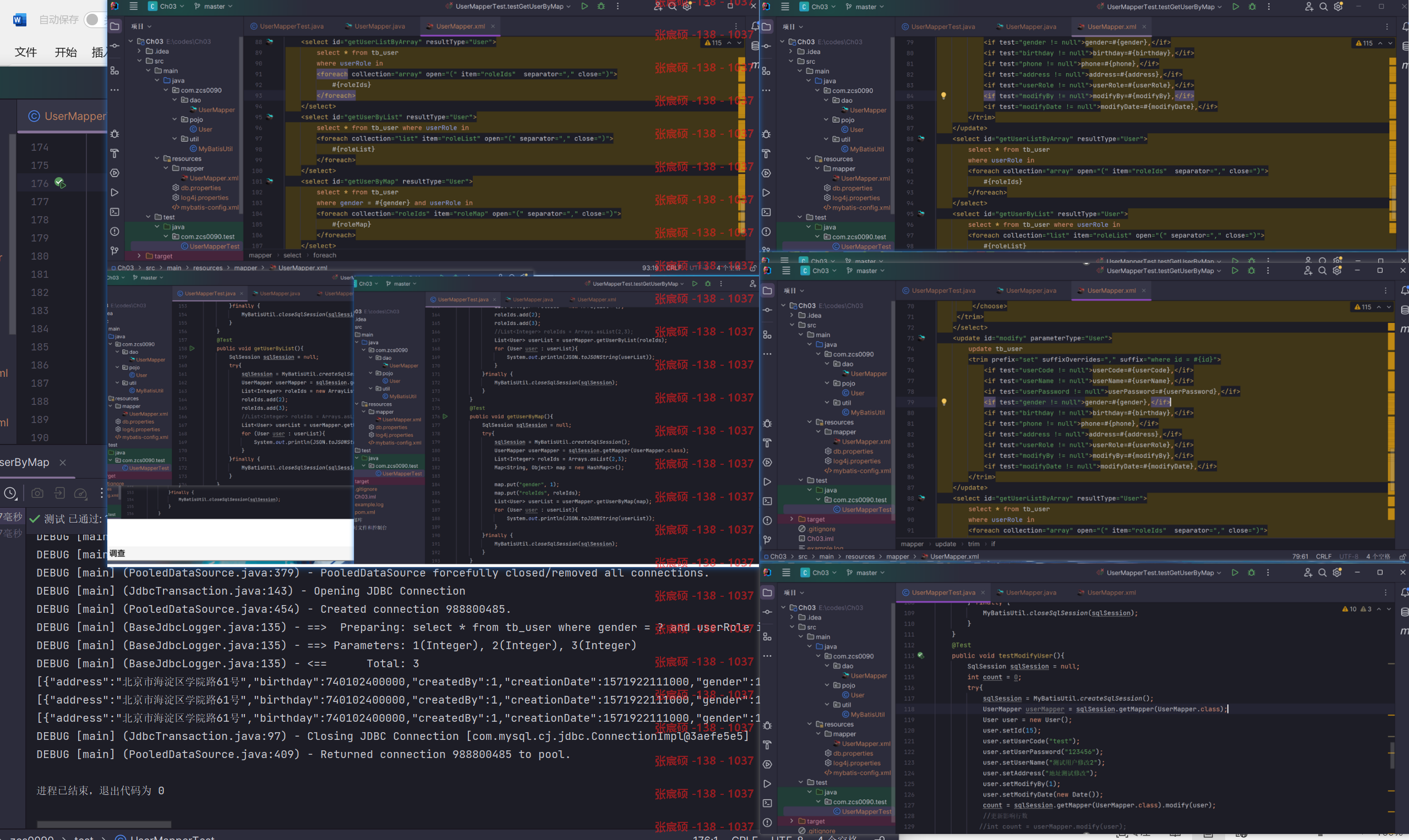Image resolution: width=1409 pixels, height=840 pixels.
Task: Click camera icon in run panel toolbar
Action: [37, 493]
